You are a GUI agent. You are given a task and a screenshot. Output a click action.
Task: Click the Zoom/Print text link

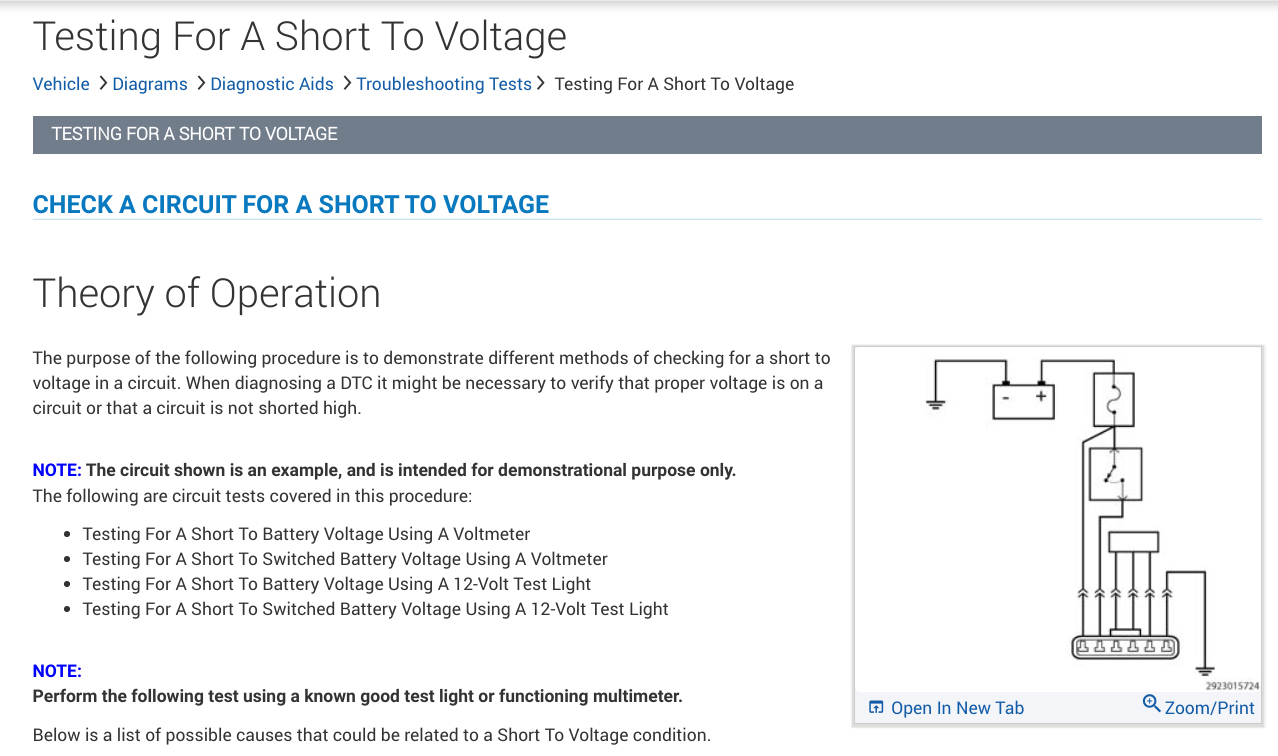[1209, 708]
